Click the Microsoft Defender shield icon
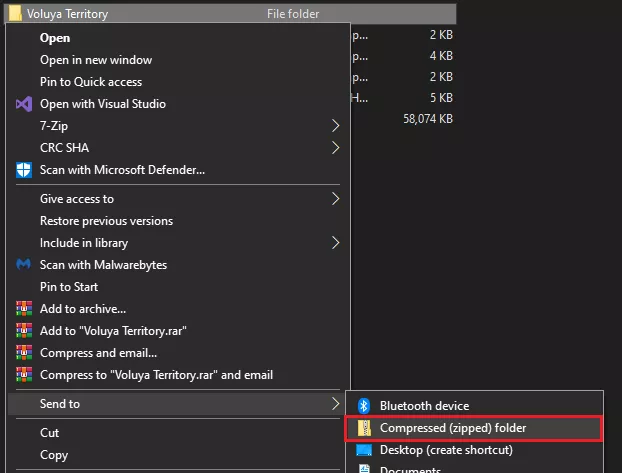Viewport: 622px width, 473px height. click(x=24, y=170)
